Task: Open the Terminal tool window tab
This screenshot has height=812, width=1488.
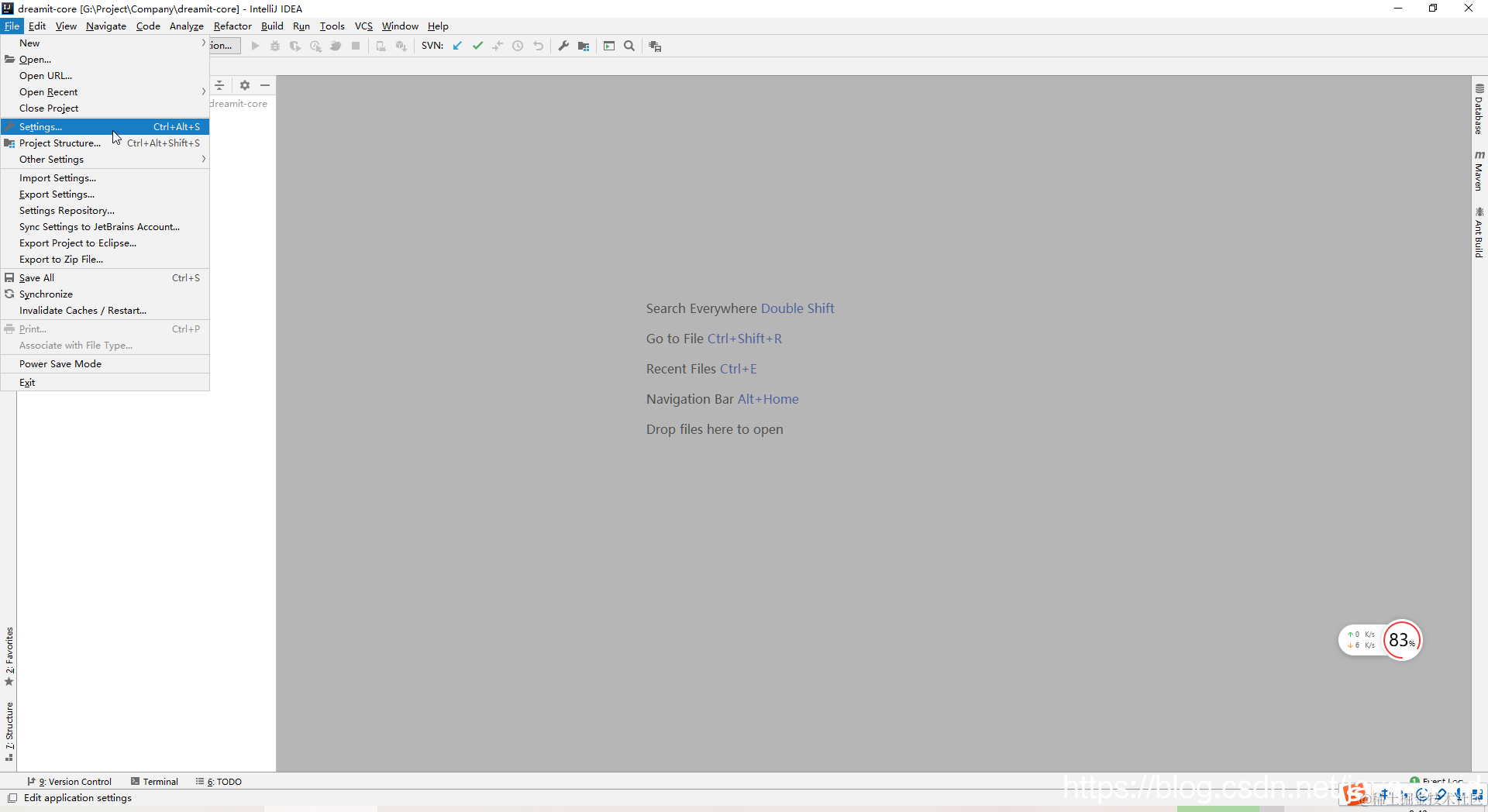Action: [155, 782]
